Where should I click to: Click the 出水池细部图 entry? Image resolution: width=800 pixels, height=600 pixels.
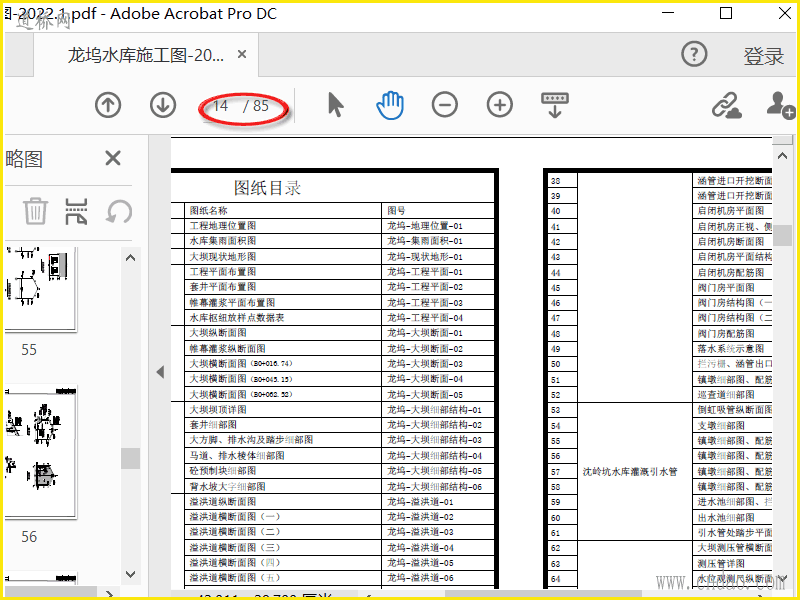(727, 517)
